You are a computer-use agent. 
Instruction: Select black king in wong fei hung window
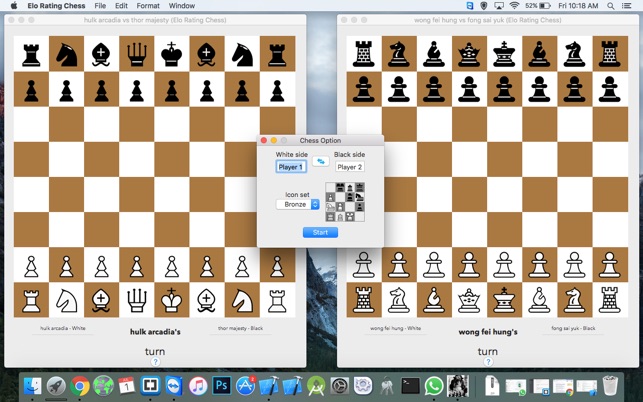coord(504,54)
